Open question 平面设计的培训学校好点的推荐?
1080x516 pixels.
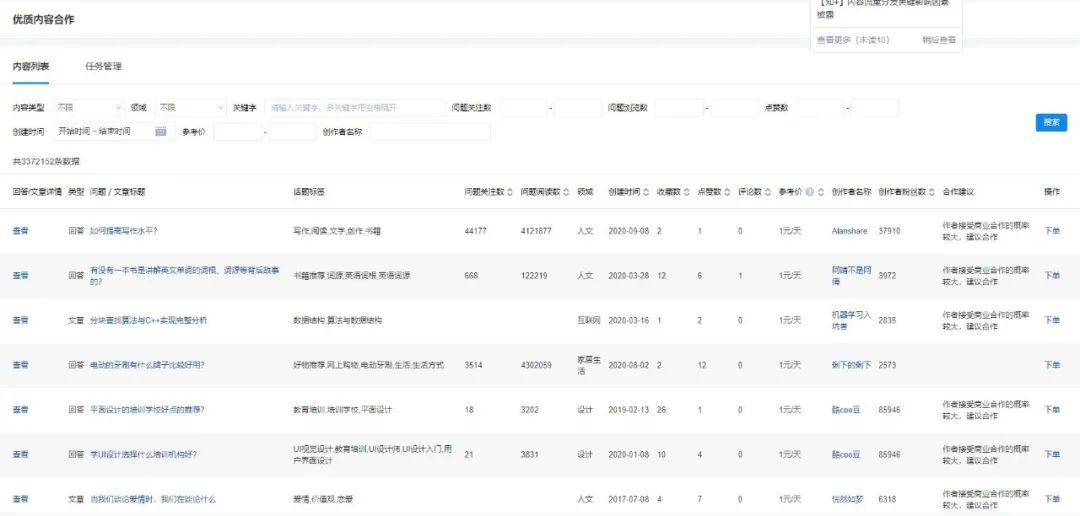pyautogui.click(x=147, y=410)
